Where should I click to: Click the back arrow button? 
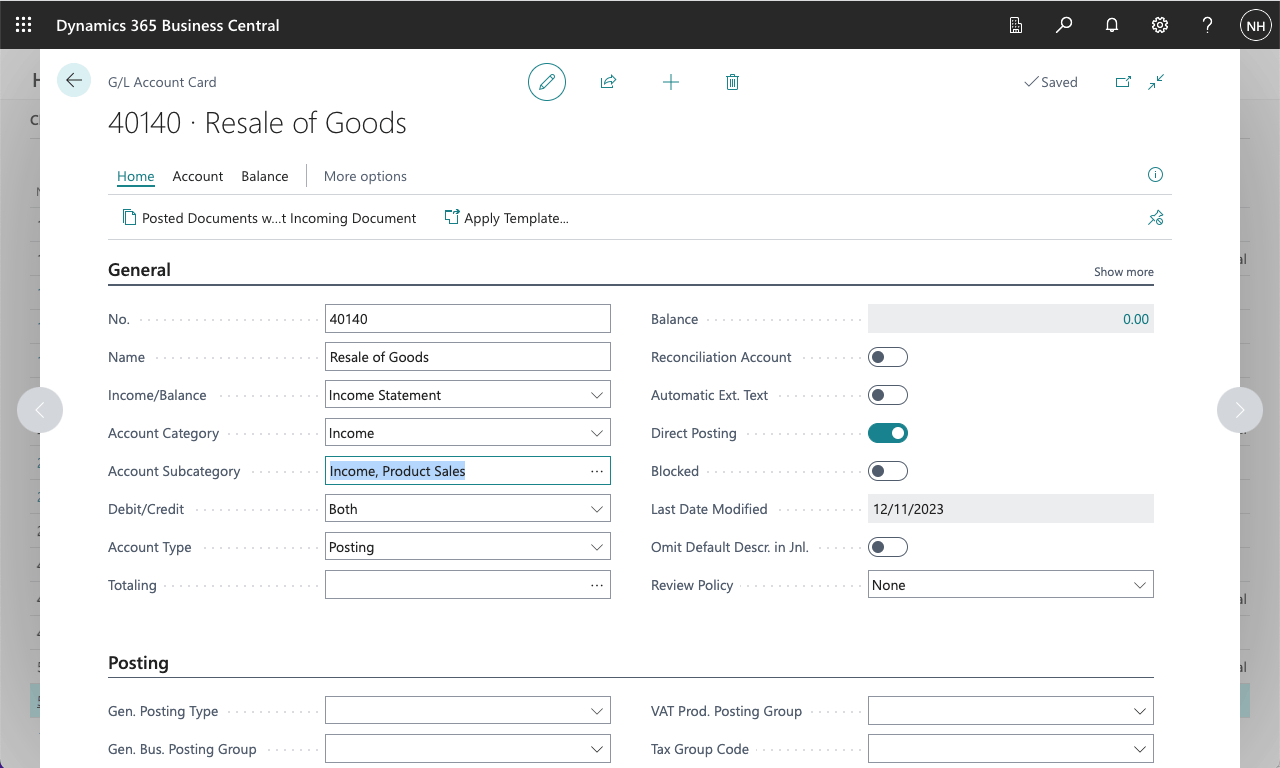[x=74, y=80]
